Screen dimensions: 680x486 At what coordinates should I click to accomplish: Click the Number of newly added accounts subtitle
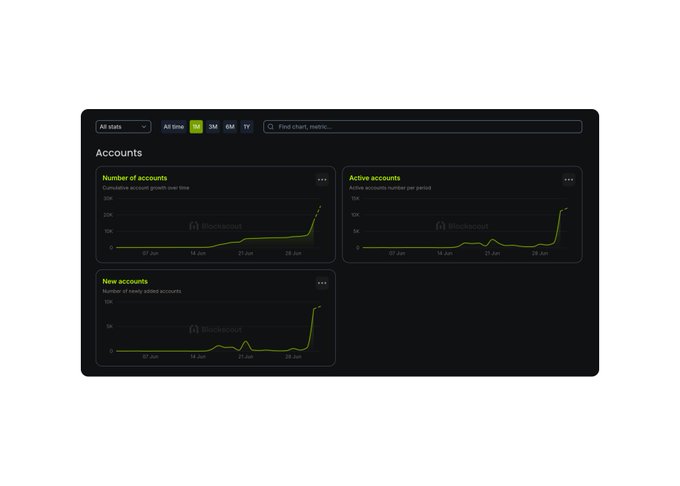[x=142, y=291]
